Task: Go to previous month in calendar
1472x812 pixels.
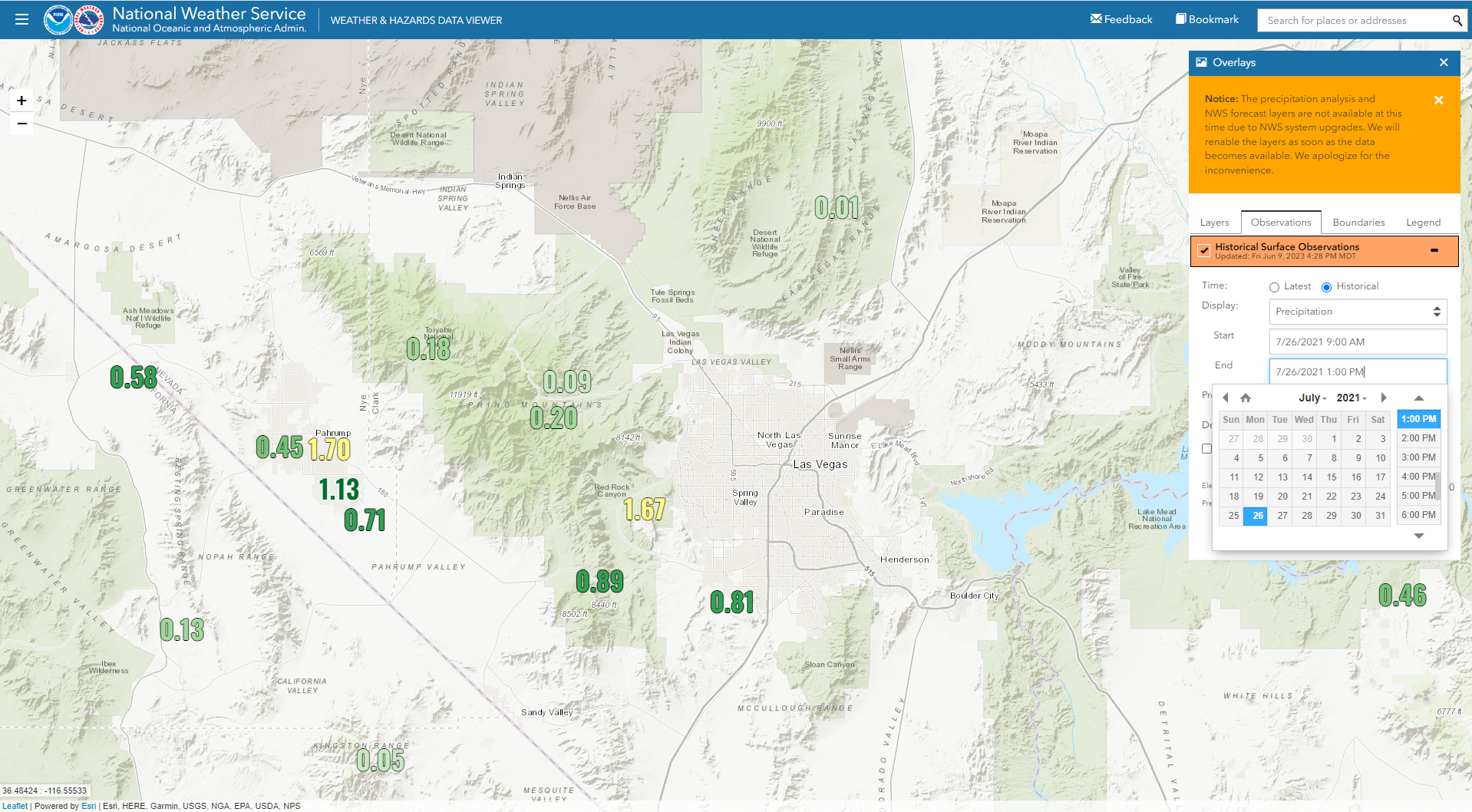Action: (x=1226, y=398)
